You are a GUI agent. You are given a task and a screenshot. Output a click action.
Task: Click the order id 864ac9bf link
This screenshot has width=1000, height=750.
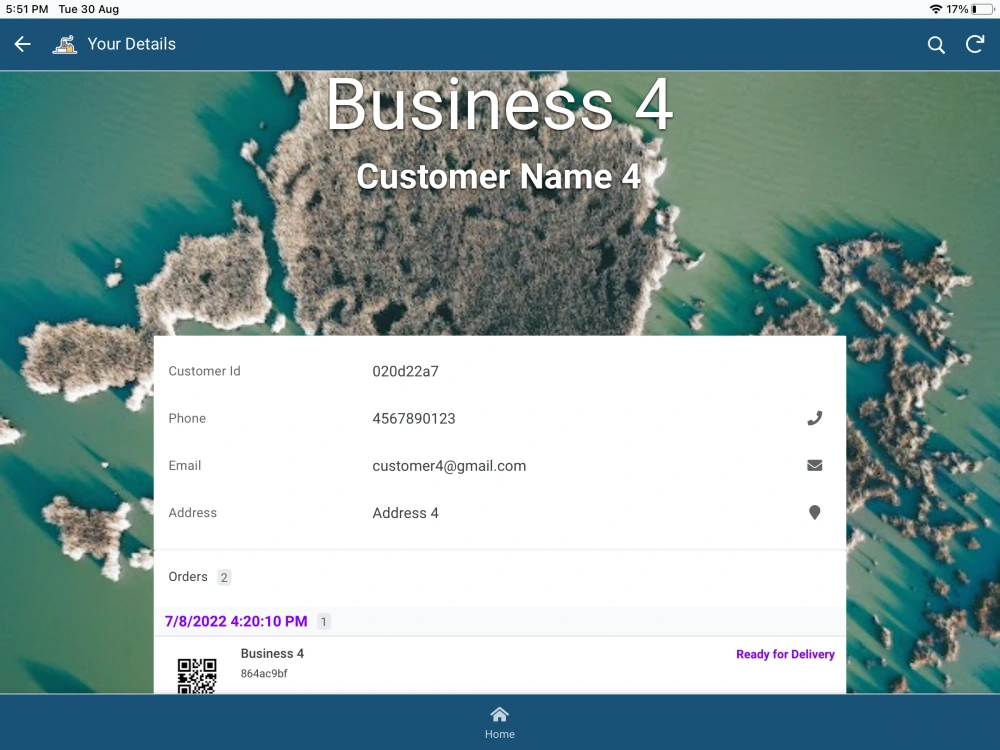pyautogui.click(x=265, y=671)
